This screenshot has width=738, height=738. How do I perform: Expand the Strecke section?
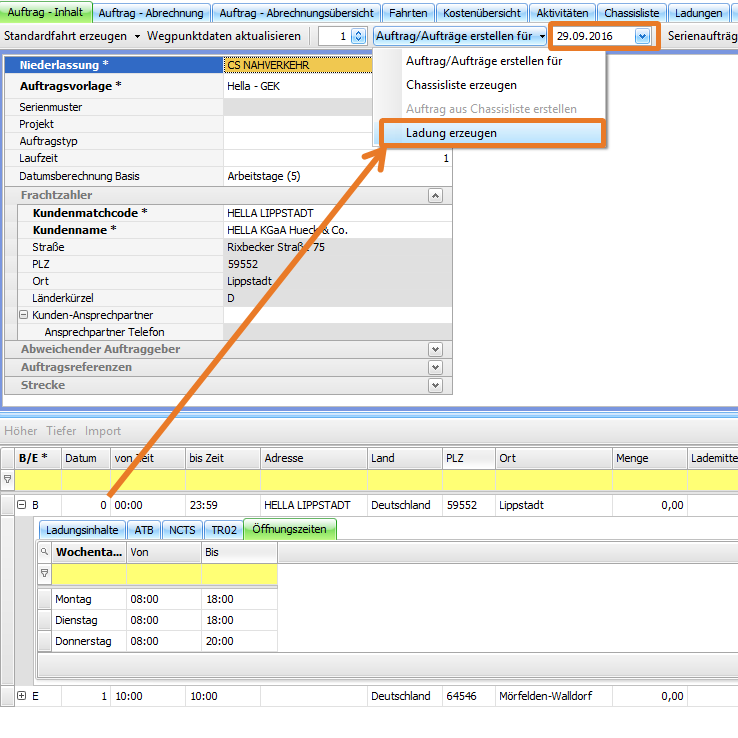434,385
